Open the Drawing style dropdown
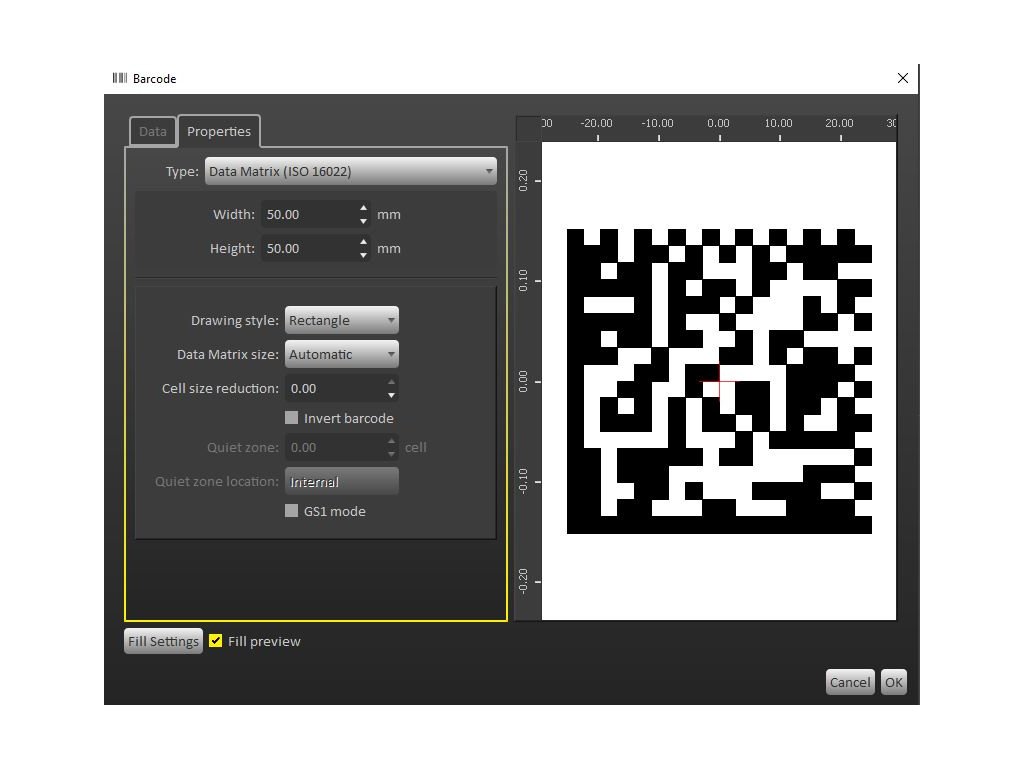Screen dimensions: 1024x768 coord(342,320)
